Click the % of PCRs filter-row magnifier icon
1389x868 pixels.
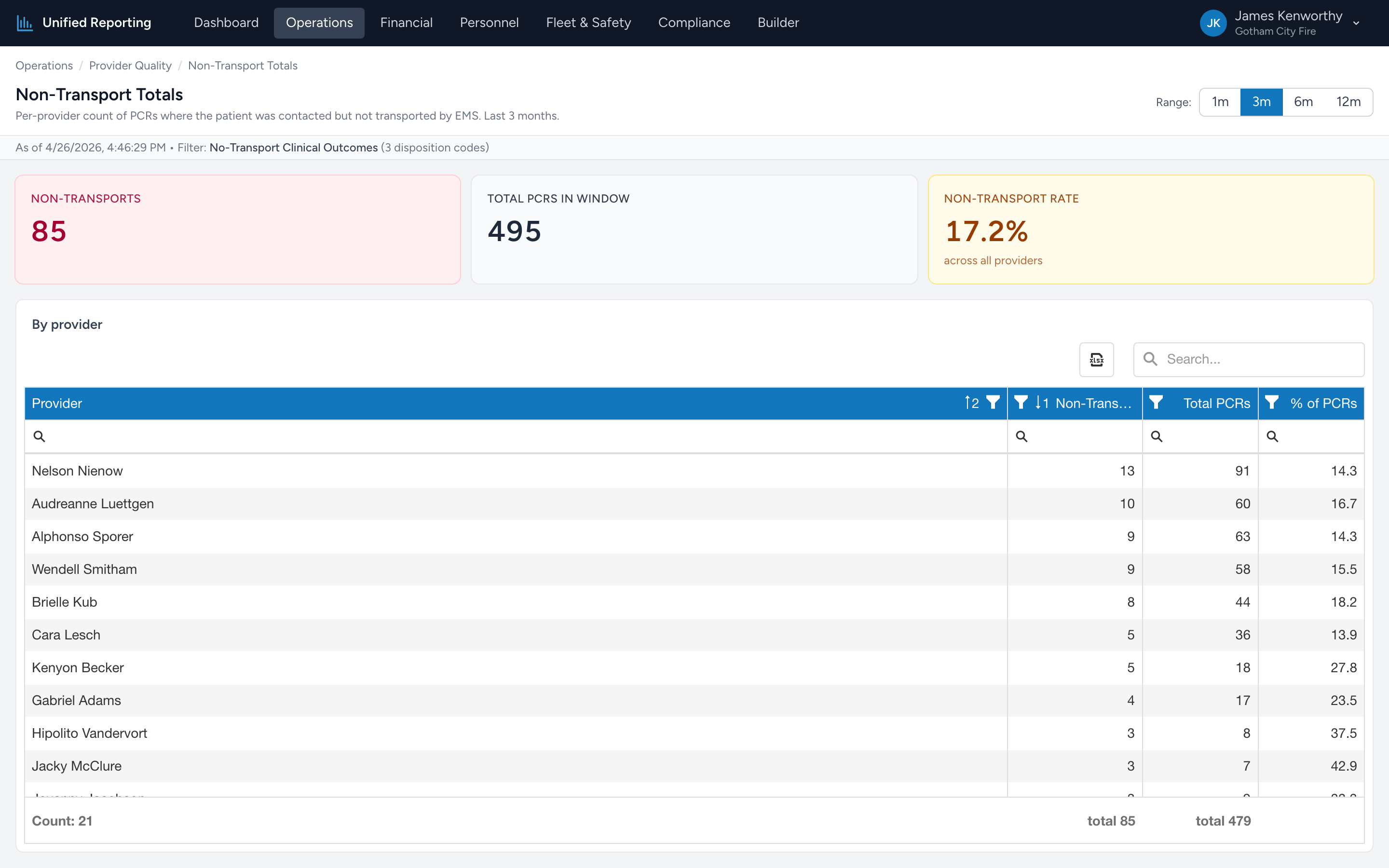(1272, 436)
